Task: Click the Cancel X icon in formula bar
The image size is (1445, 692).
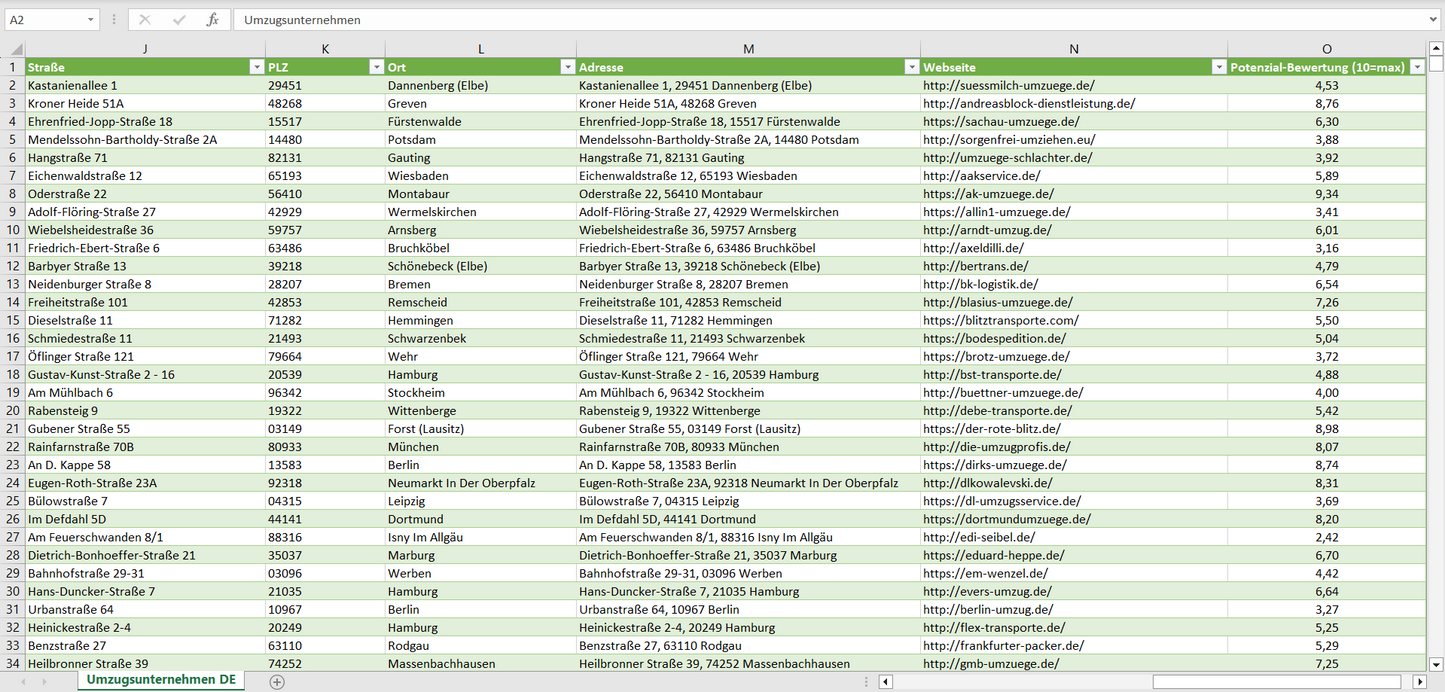Action: coord(145,20)
